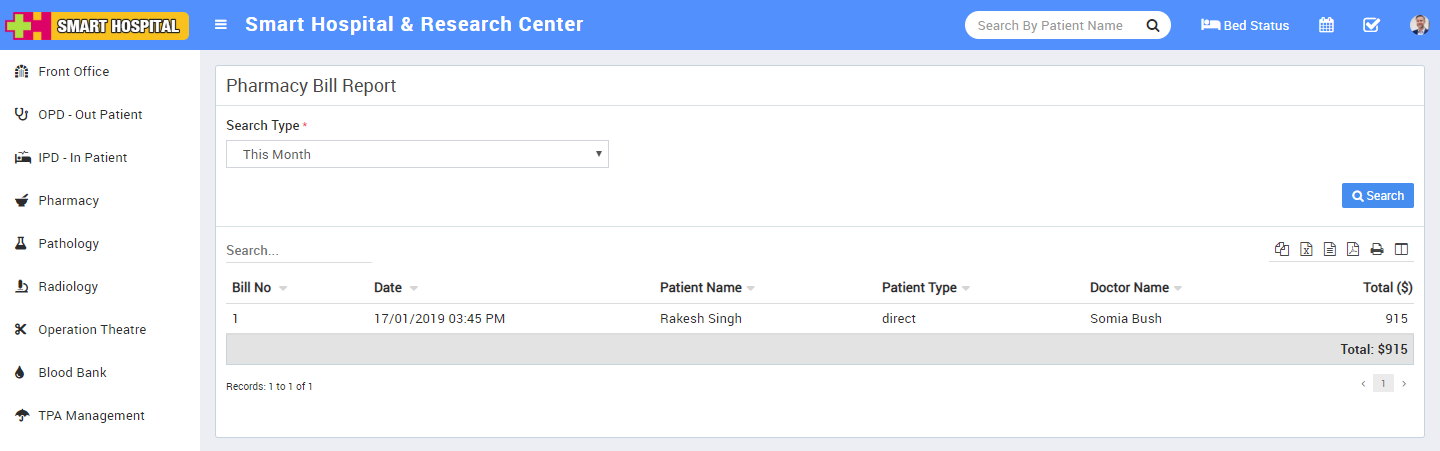Export the report as CSV file
1440x451 pixels.
pos(1330,249)
